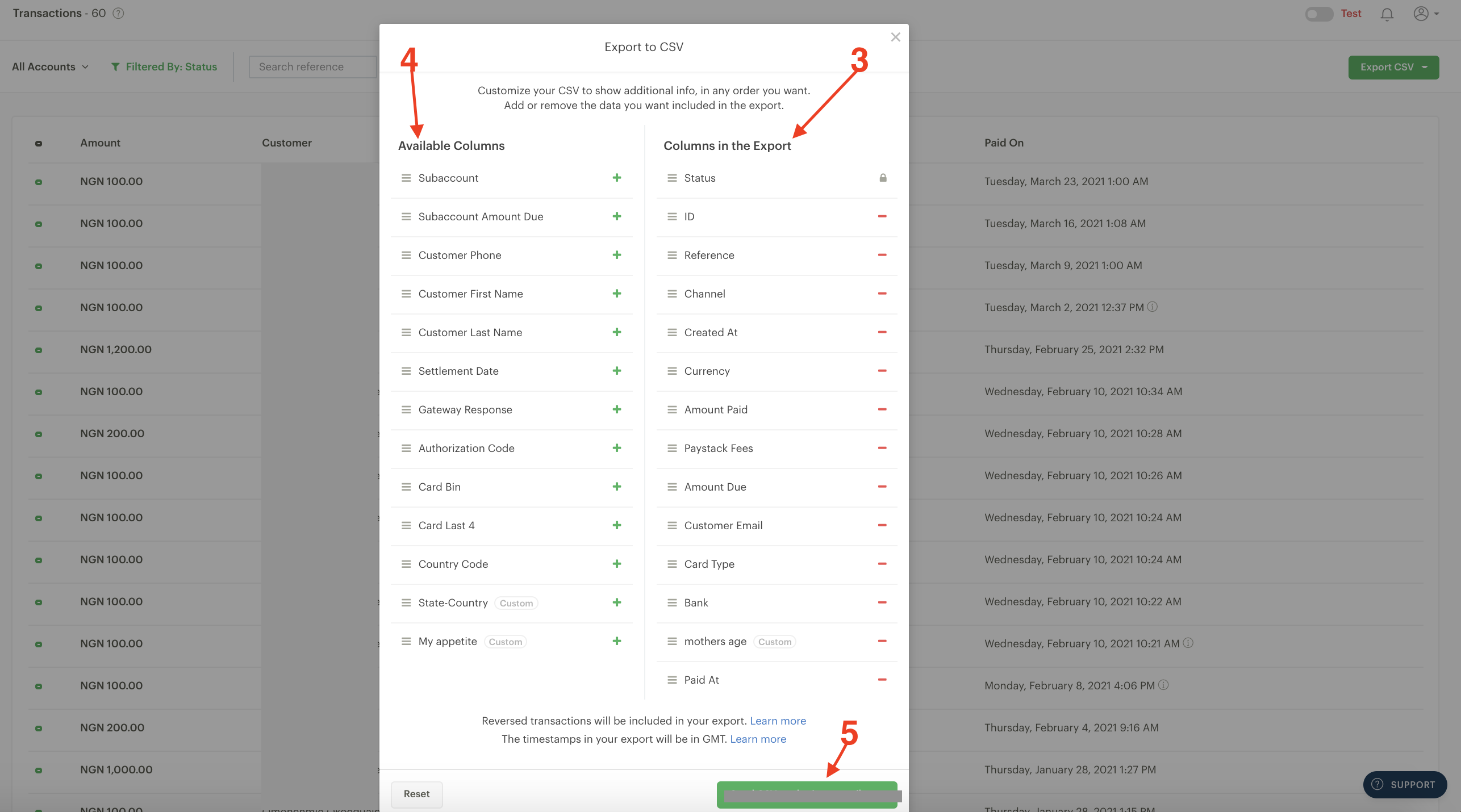
Task: Open the user account menu
Action: pos(1426,14)
